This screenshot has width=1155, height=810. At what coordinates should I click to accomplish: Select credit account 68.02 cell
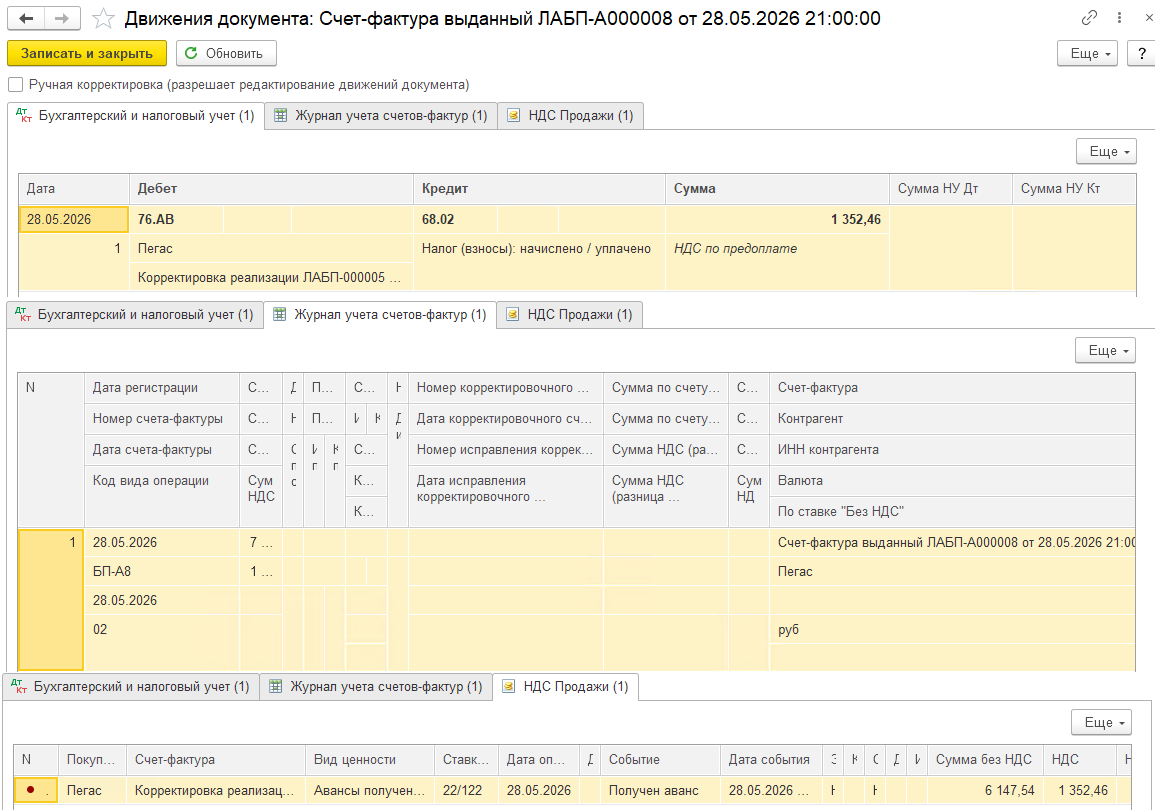455,219
